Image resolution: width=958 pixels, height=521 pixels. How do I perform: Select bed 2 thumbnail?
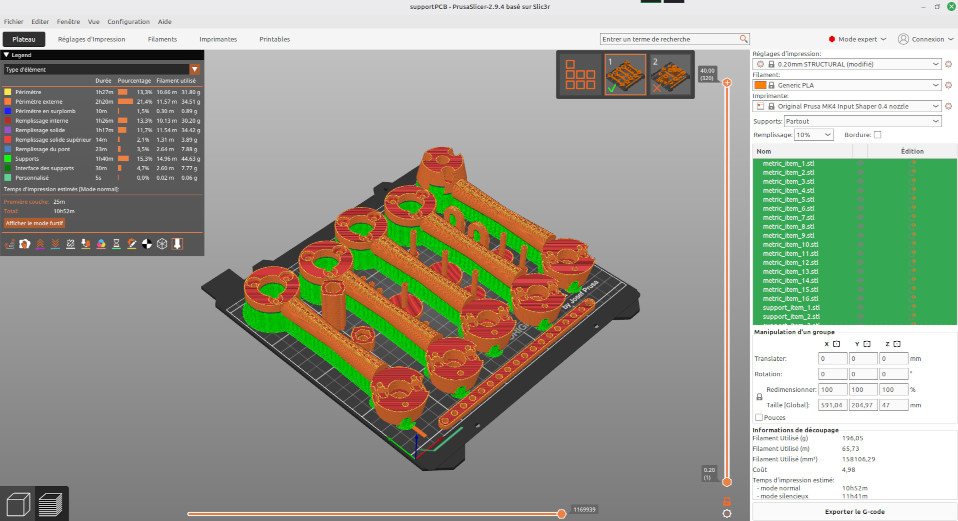click(x=670, y=75)
